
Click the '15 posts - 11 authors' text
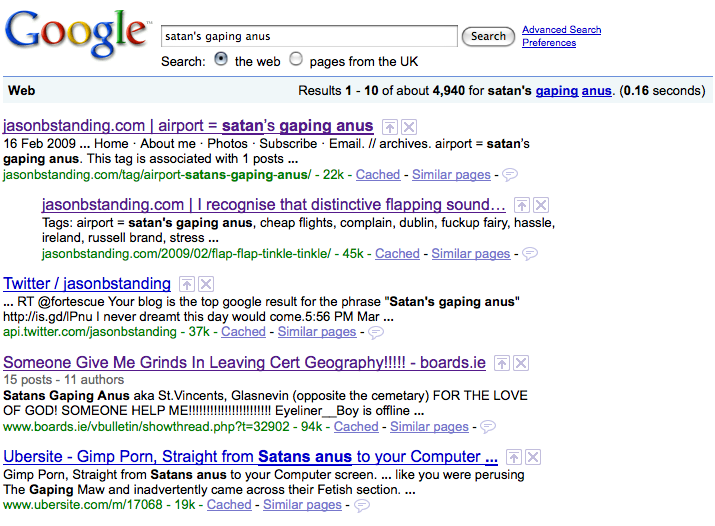[x=64, y=380]
